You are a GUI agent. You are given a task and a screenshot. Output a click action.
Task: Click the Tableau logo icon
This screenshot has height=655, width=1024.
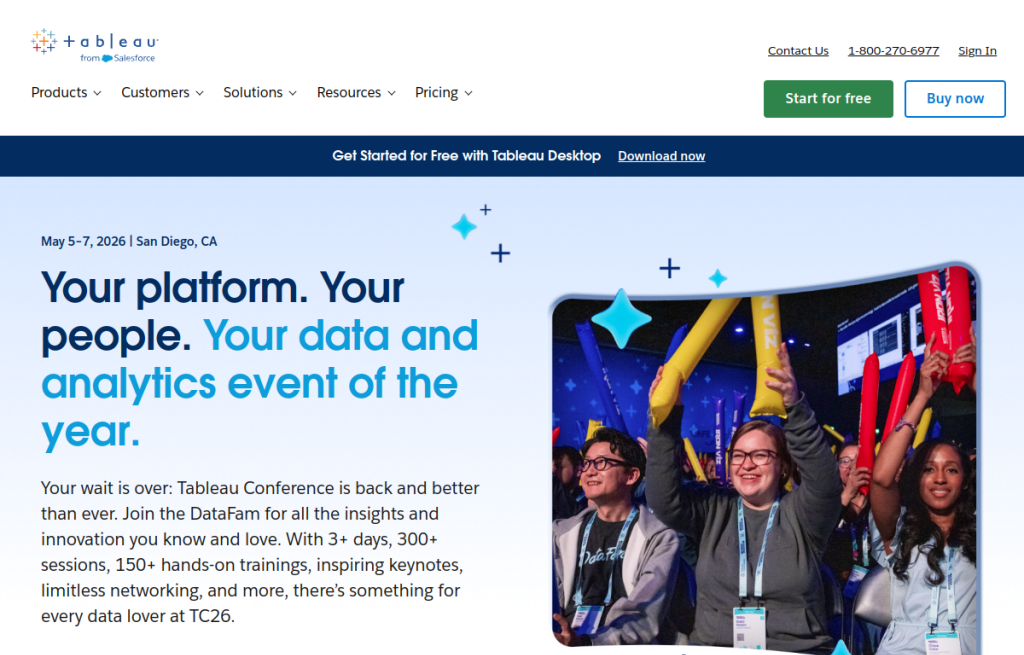click(44, 41)
